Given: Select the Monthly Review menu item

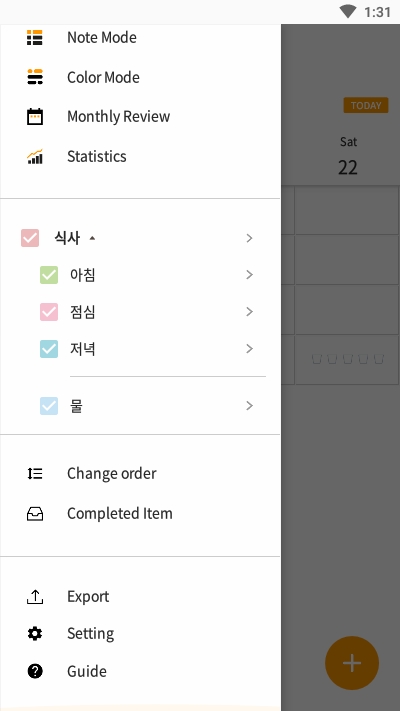Looking at the screenshot, I should point(140,117).
